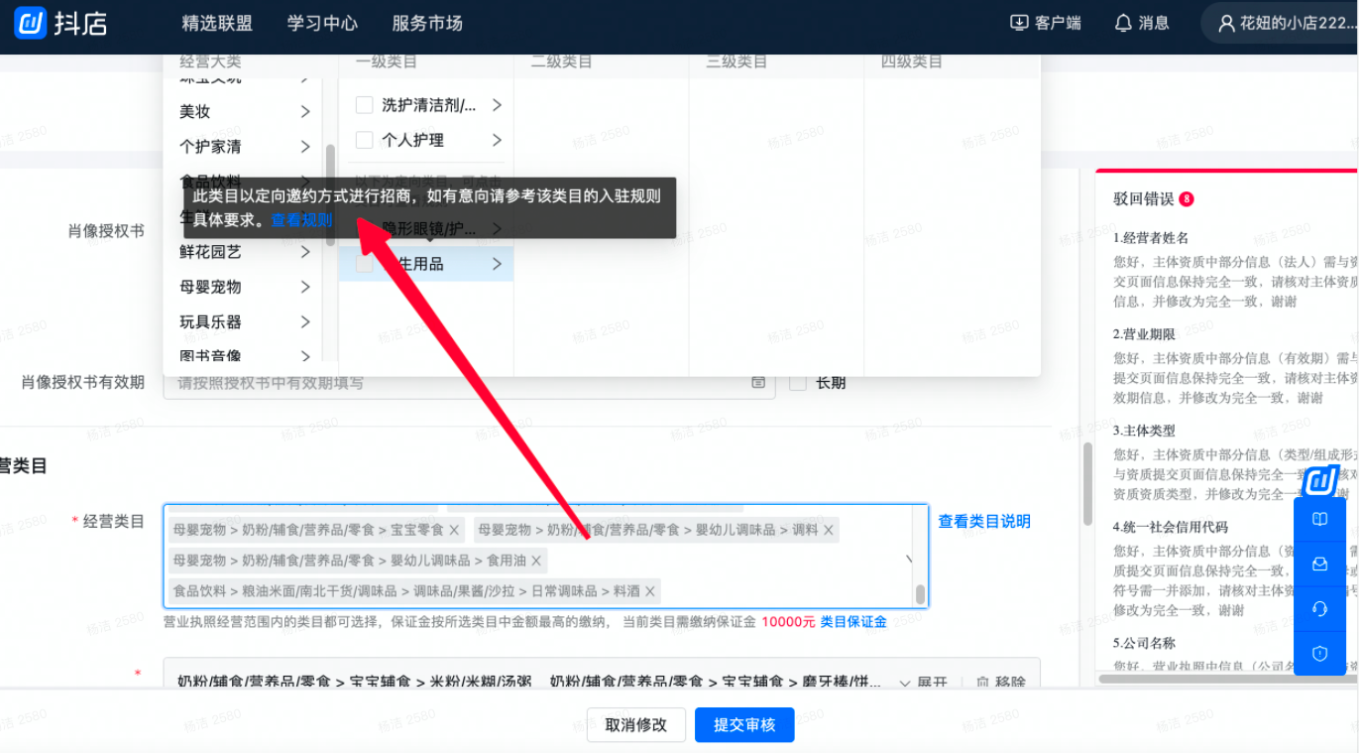Screen dimensions: 1359x753
Task: Remove the 料酒 category tag
Action: (651, 591)
